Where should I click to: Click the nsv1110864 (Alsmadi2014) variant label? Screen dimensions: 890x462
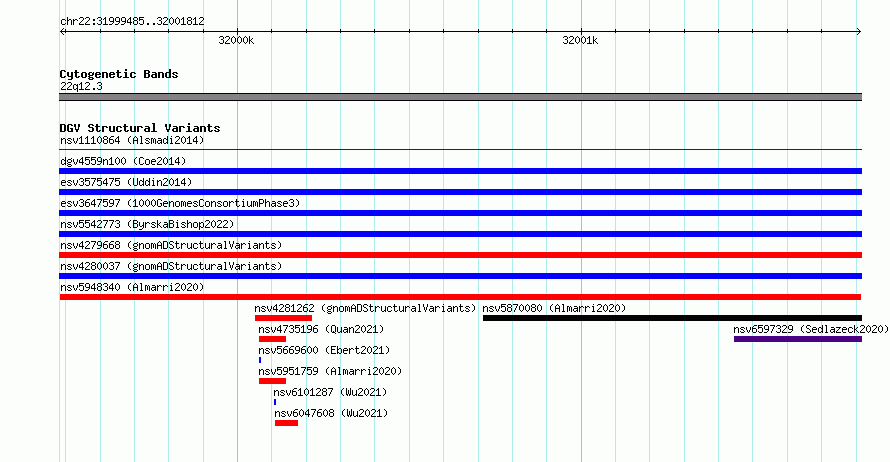(132, 140)
